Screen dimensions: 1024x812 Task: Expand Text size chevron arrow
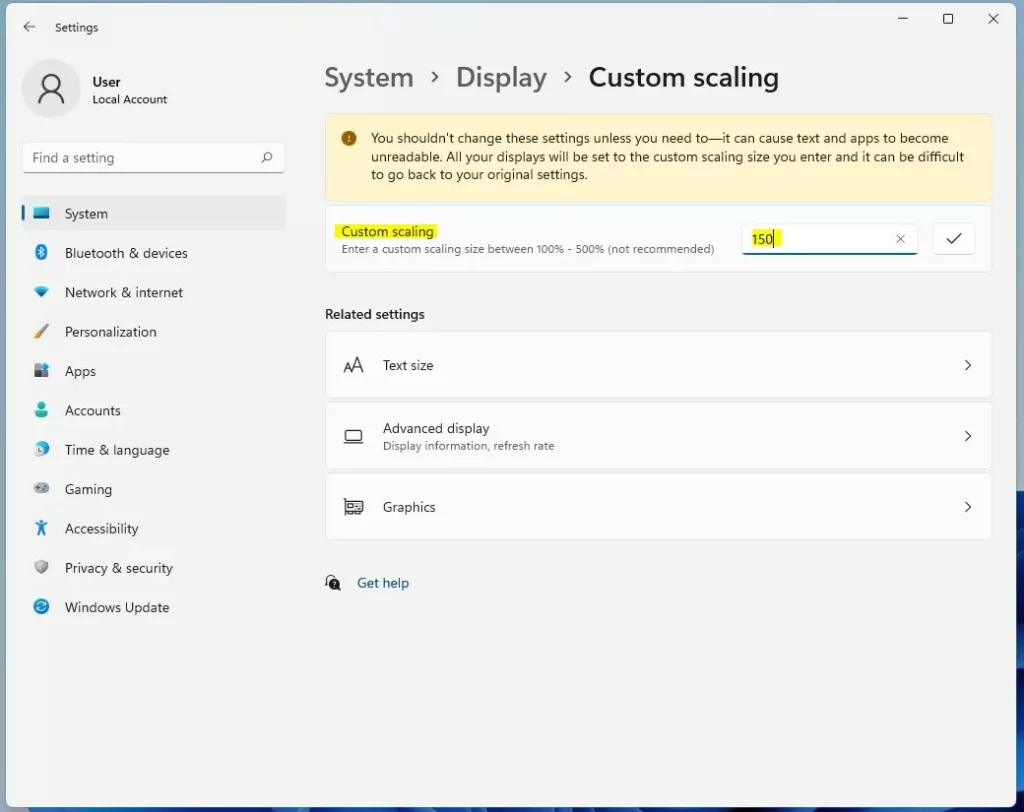pos(968,365)
